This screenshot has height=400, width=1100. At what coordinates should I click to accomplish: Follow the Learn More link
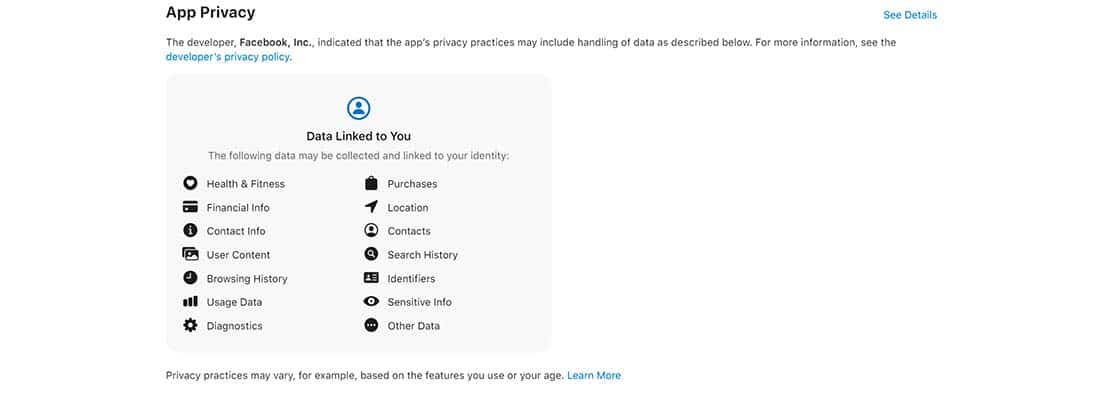click(x=594, y=375)
